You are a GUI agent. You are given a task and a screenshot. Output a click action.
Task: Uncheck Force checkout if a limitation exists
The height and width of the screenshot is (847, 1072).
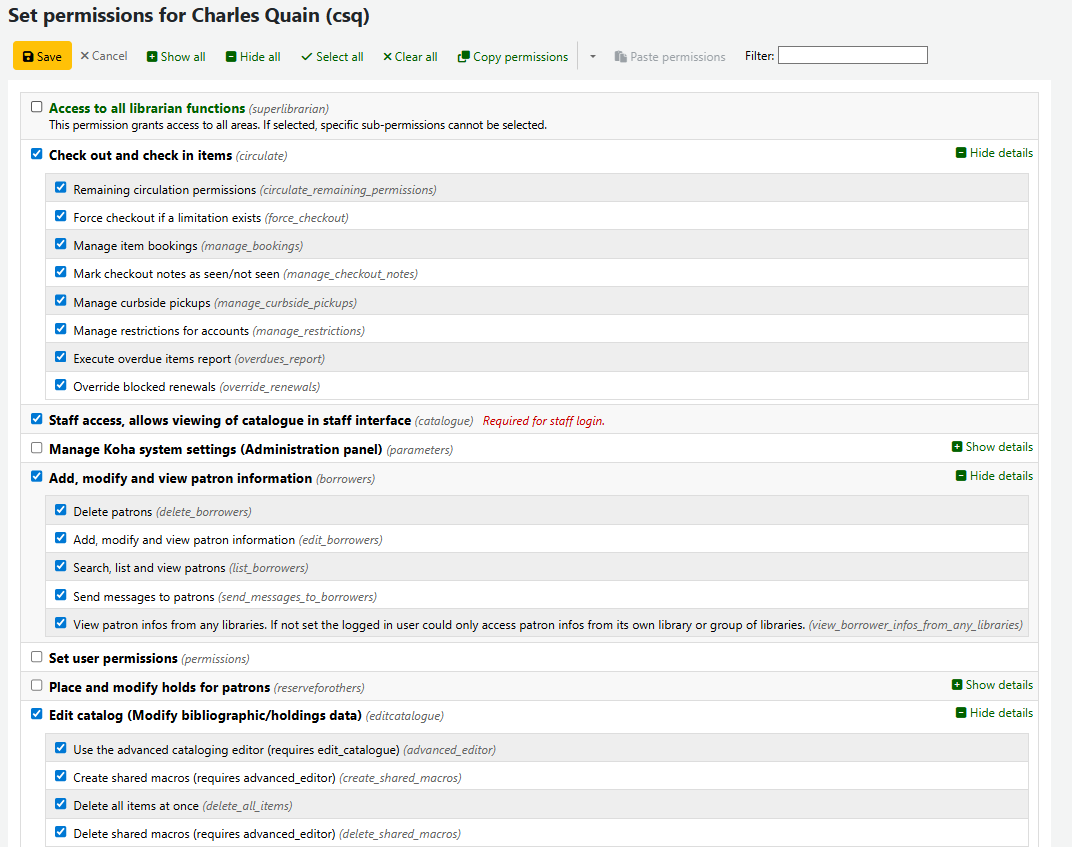point(61,216)
